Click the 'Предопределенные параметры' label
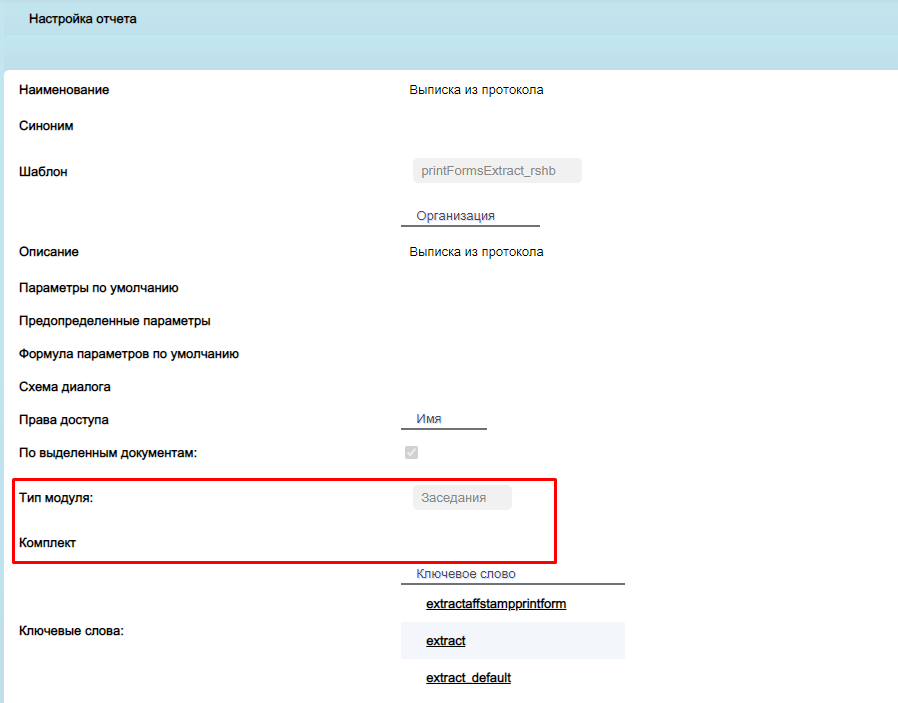This screenshot has width=898, height=703. pos(115,321)
